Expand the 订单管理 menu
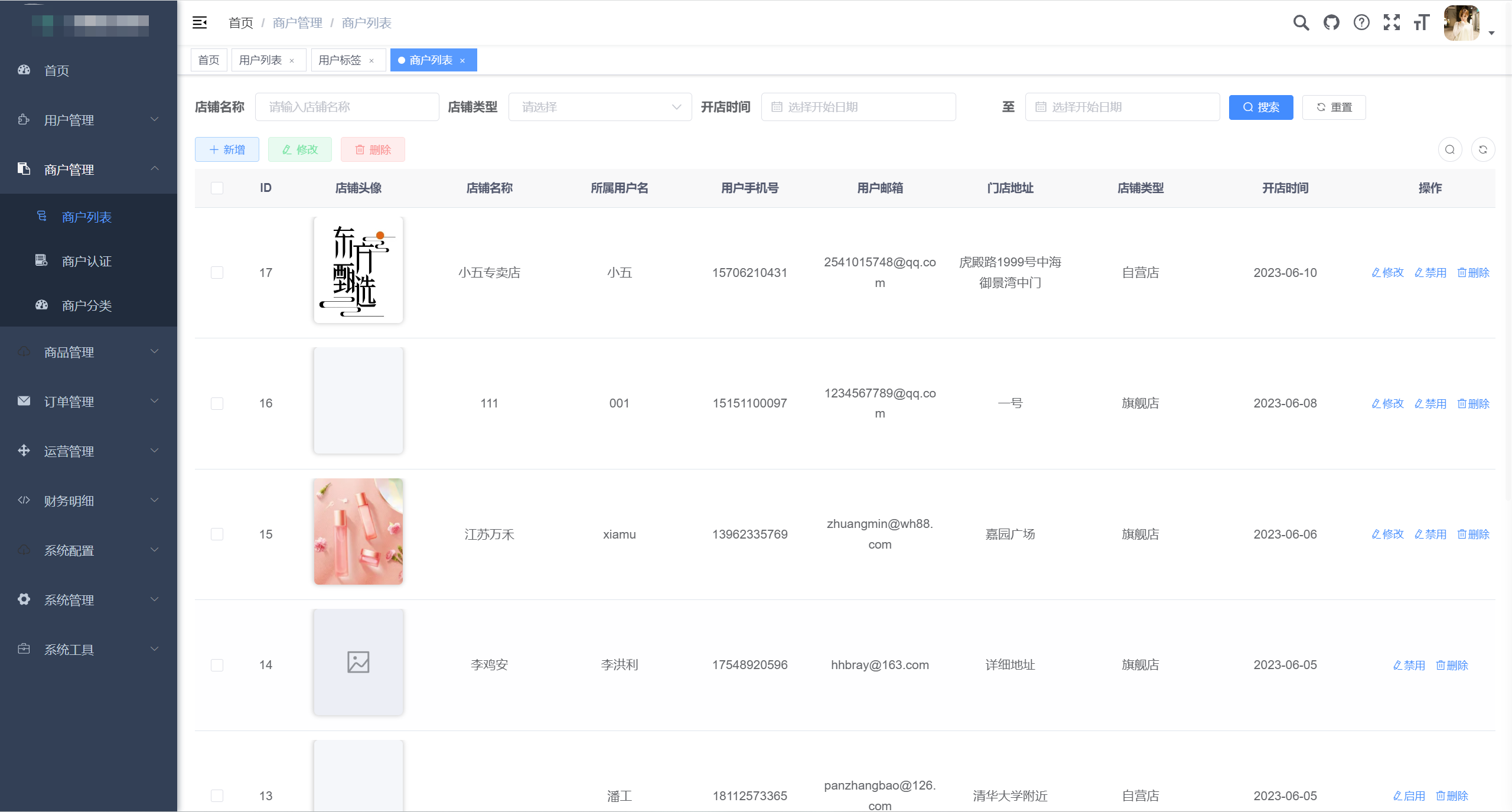 coord(89,402)
